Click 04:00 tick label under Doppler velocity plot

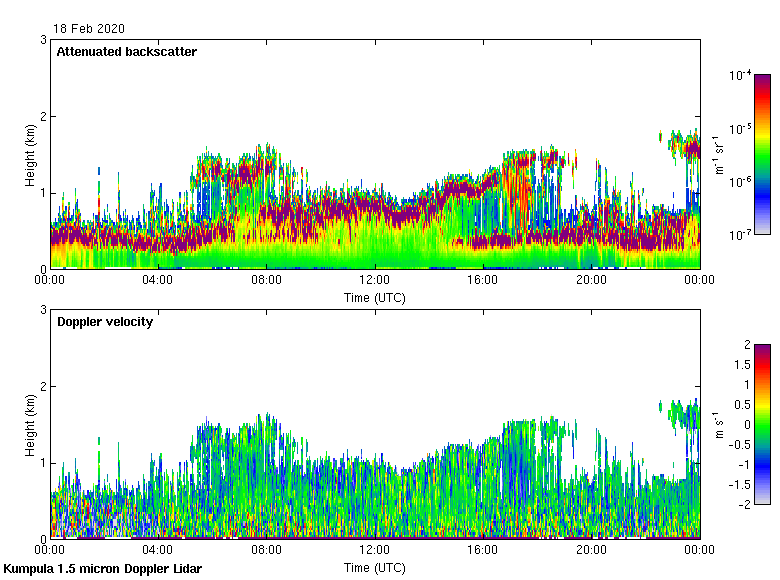(158, 551)
